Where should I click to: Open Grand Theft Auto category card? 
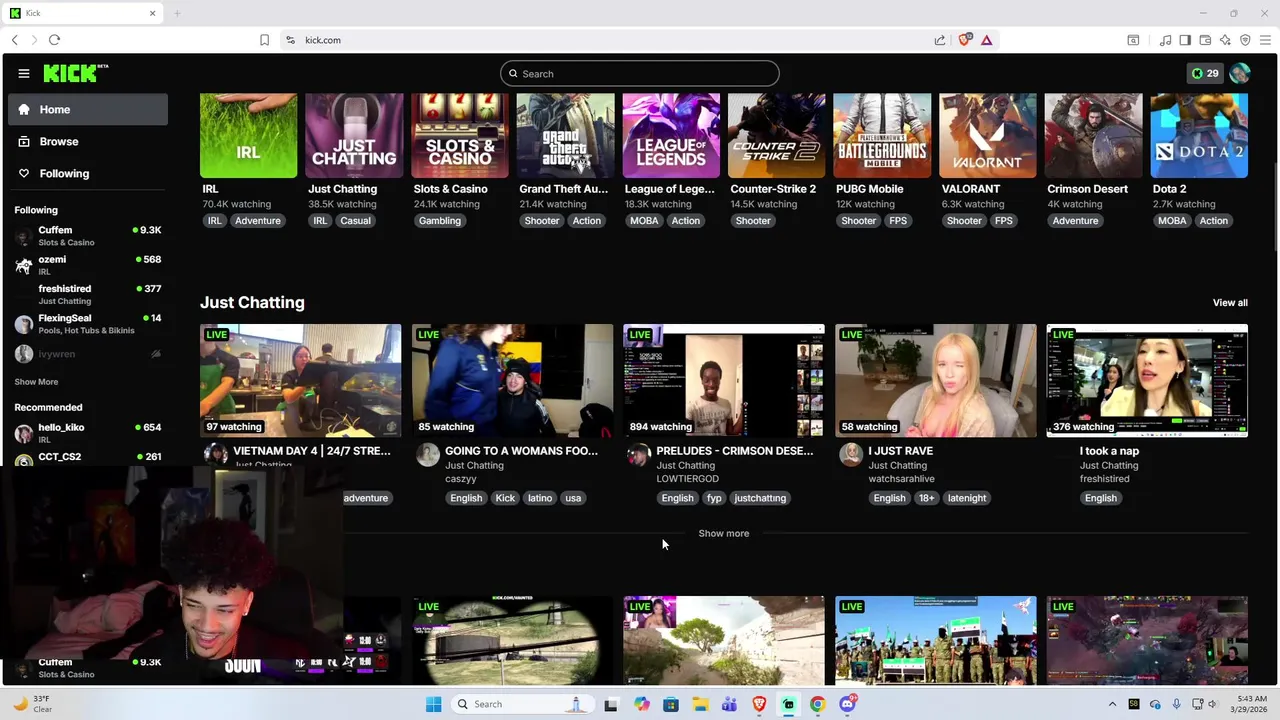coord(565,135)
